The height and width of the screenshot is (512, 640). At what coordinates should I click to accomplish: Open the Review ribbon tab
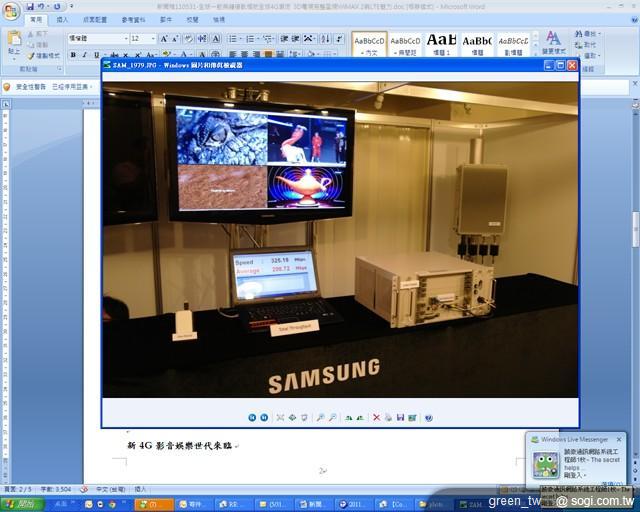[193, 20]
